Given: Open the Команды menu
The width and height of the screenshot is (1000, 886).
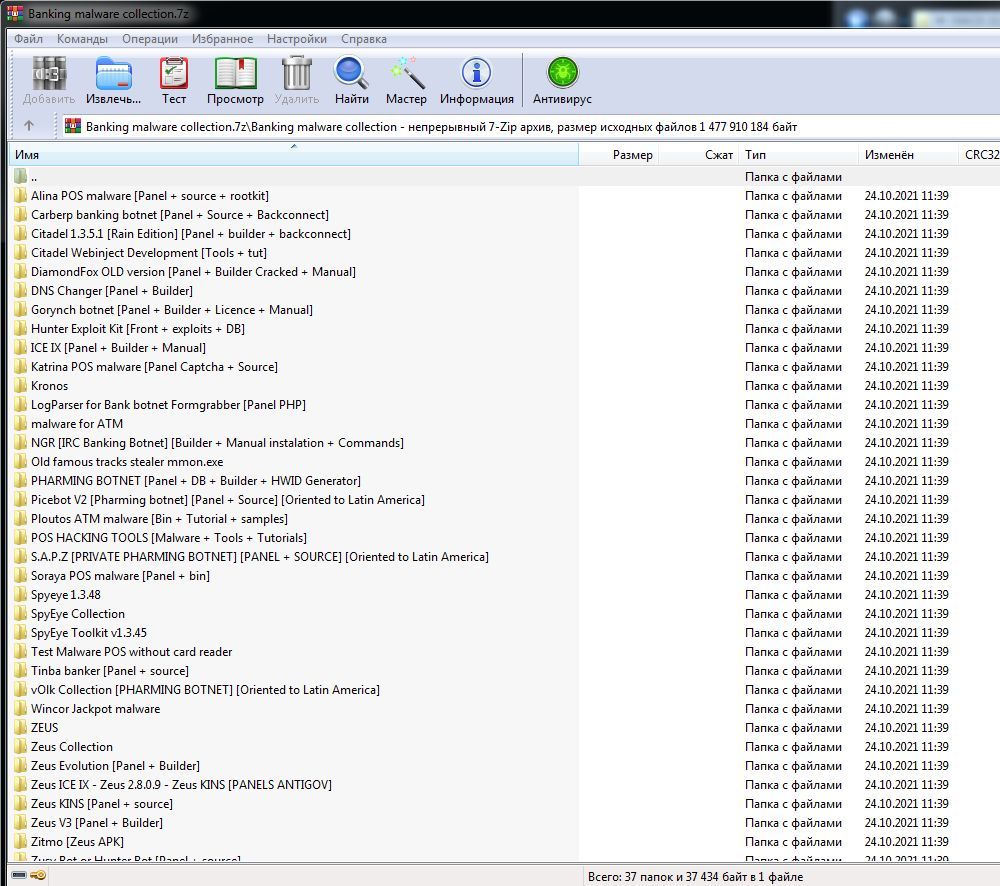Looking at the screenshot, I should 82,39.
